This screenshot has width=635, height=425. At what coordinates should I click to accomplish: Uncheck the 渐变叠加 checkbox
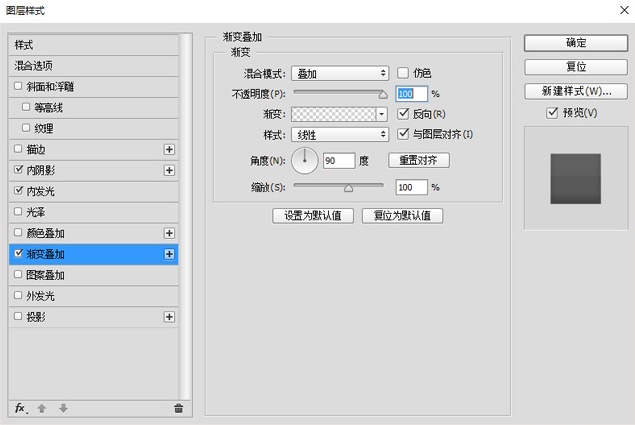[18, 253]
